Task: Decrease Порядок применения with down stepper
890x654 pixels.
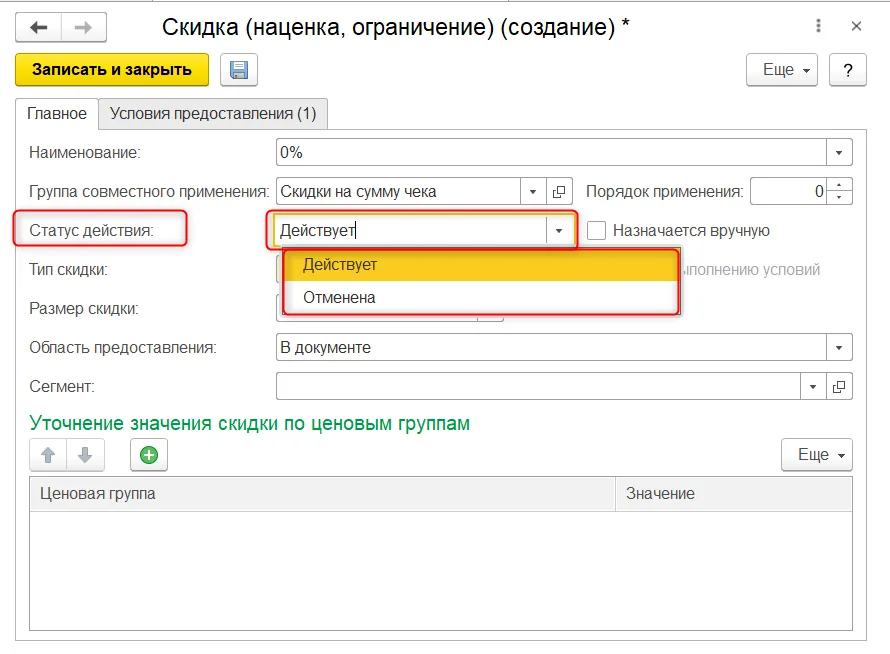Action: click(x=839, y=198)
